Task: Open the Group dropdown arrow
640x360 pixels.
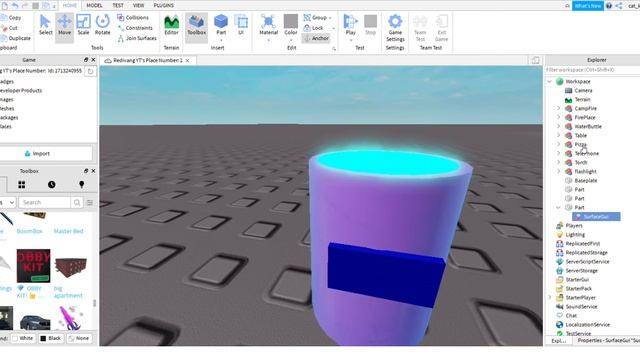Action: point(330,18)
